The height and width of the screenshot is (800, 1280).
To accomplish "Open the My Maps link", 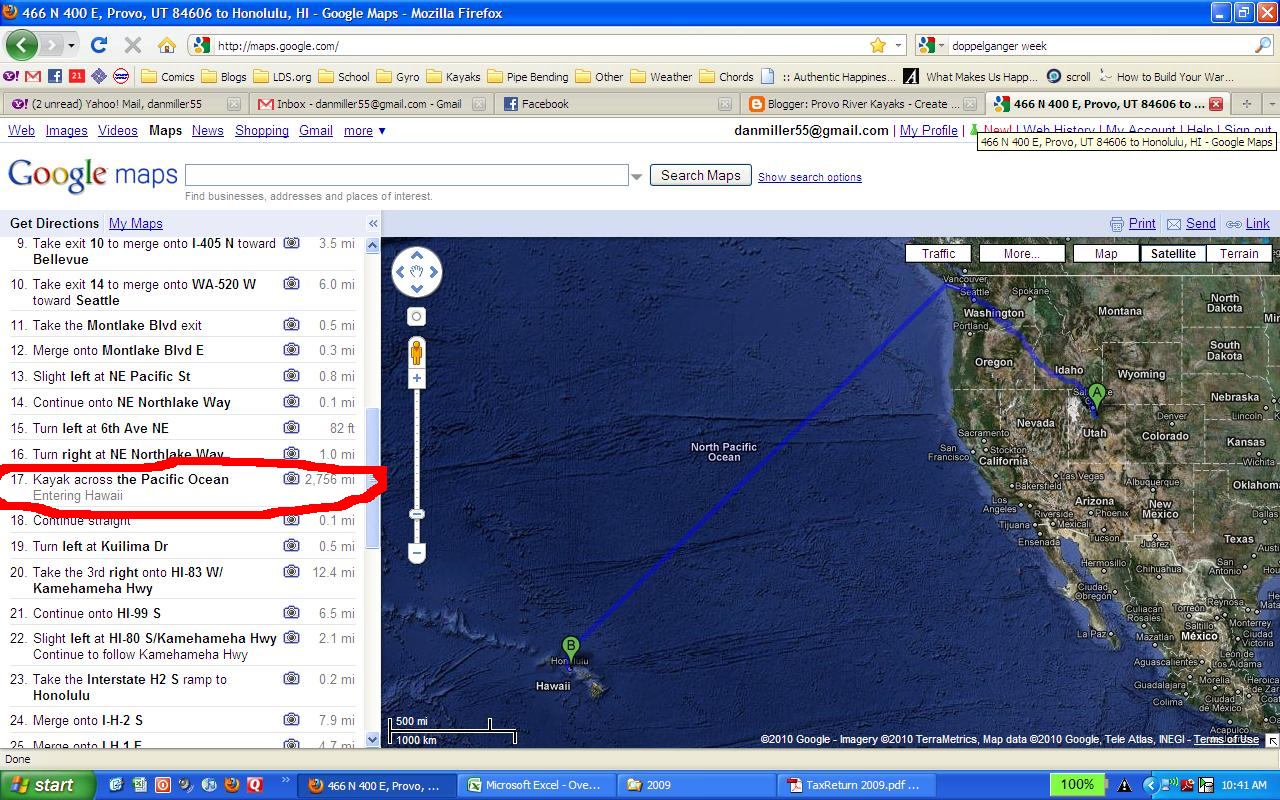I will tap(135, 224).
